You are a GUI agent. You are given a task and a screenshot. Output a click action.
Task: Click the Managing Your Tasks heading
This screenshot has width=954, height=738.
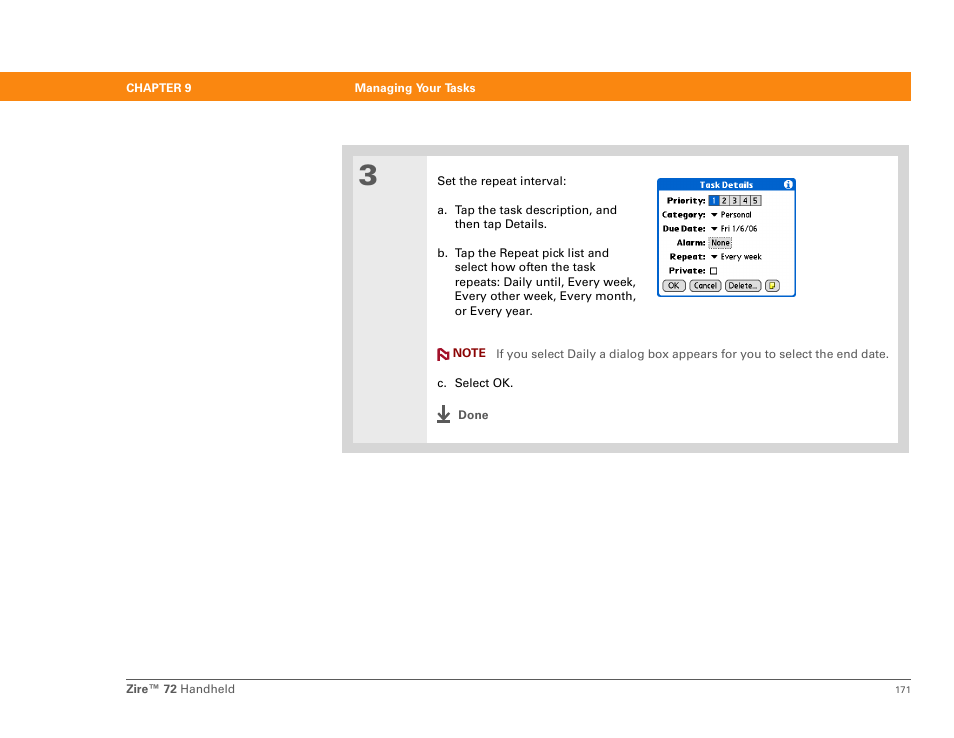(x=415, y=88)
